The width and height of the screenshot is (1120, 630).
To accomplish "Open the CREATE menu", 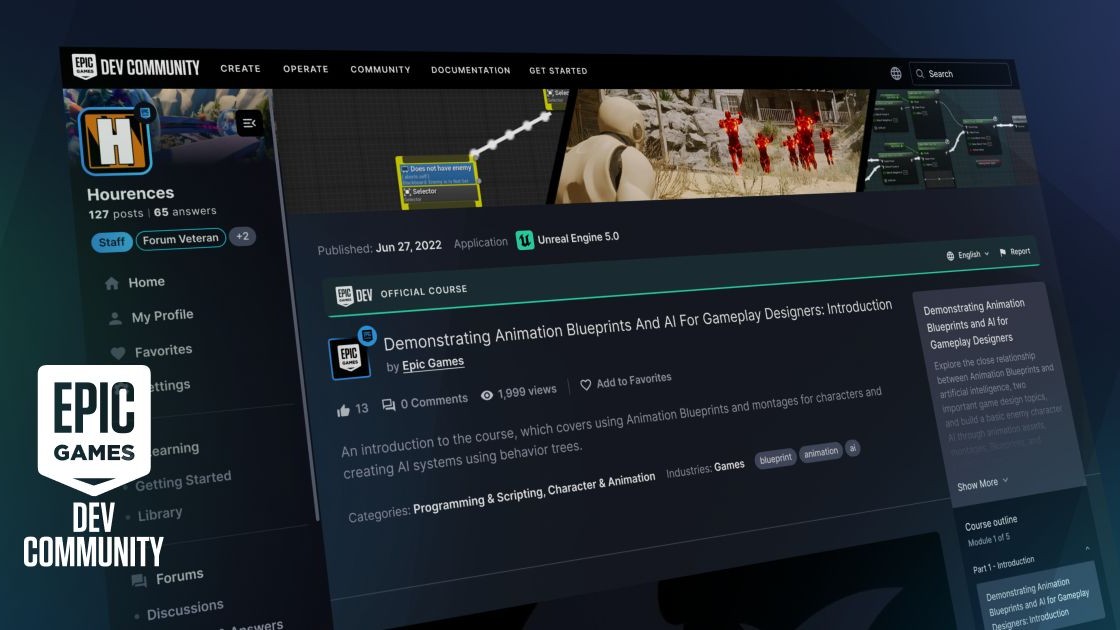I will [x=240, y=69].
